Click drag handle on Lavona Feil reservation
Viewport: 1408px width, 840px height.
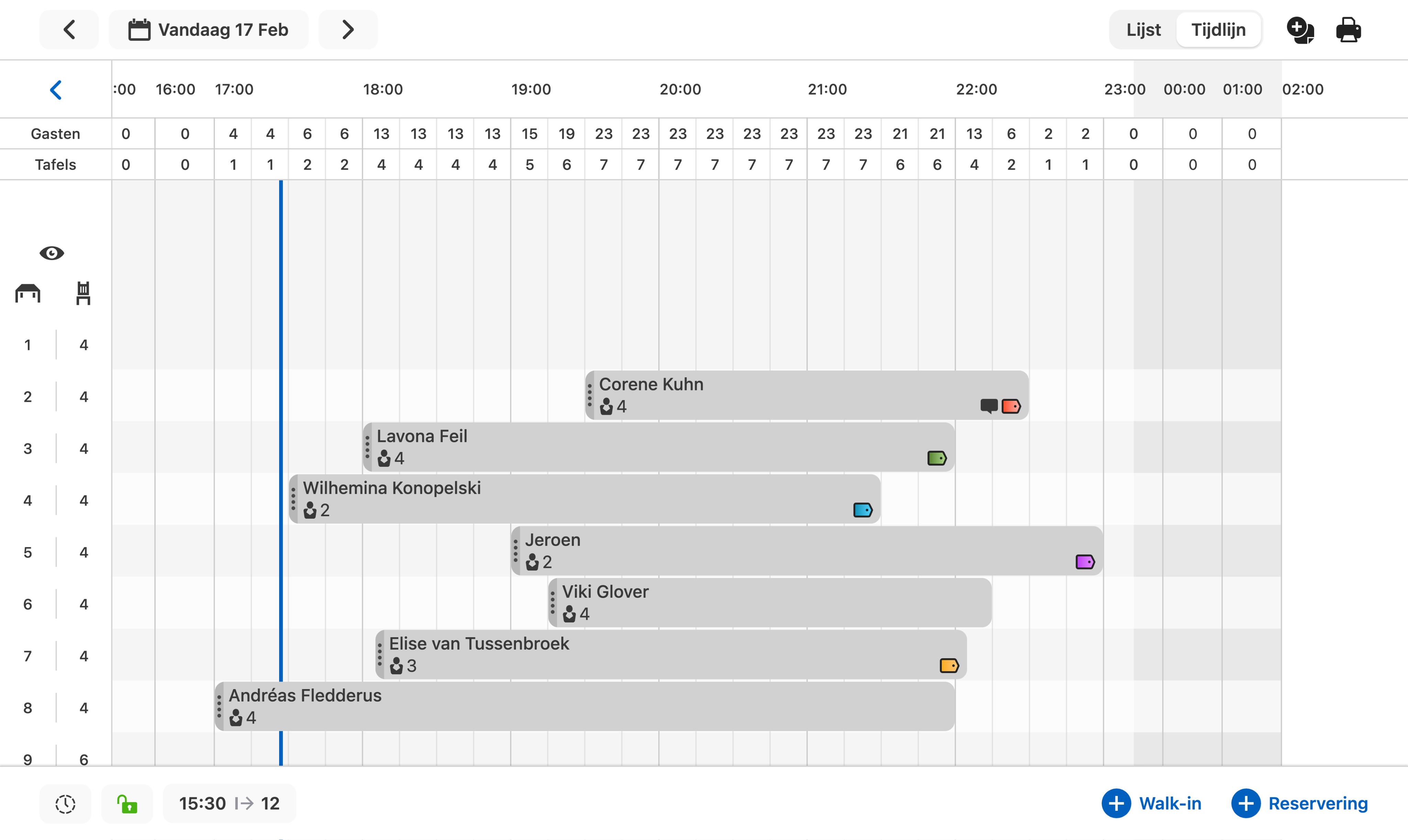(367, 446)
